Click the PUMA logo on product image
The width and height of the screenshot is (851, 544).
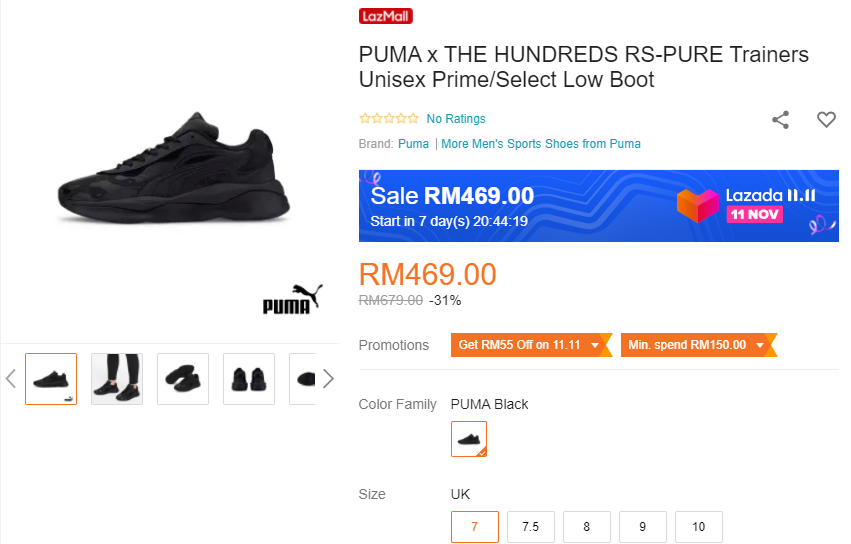click(292, 300)
